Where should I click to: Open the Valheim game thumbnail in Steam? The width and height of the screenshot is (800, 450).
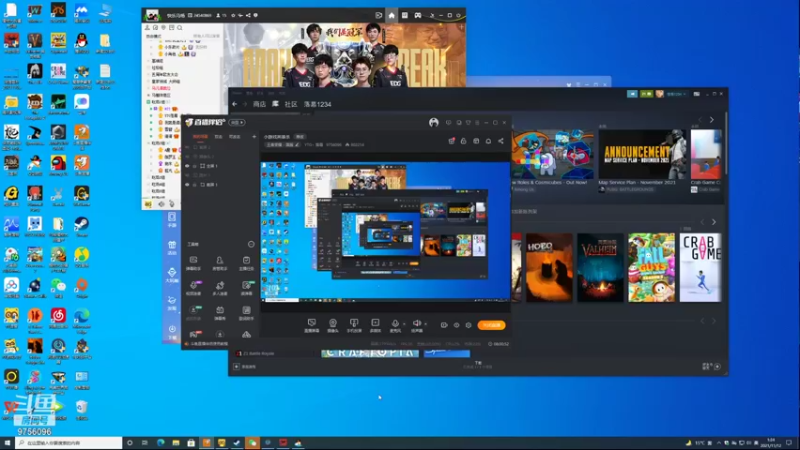pos(600,267)
